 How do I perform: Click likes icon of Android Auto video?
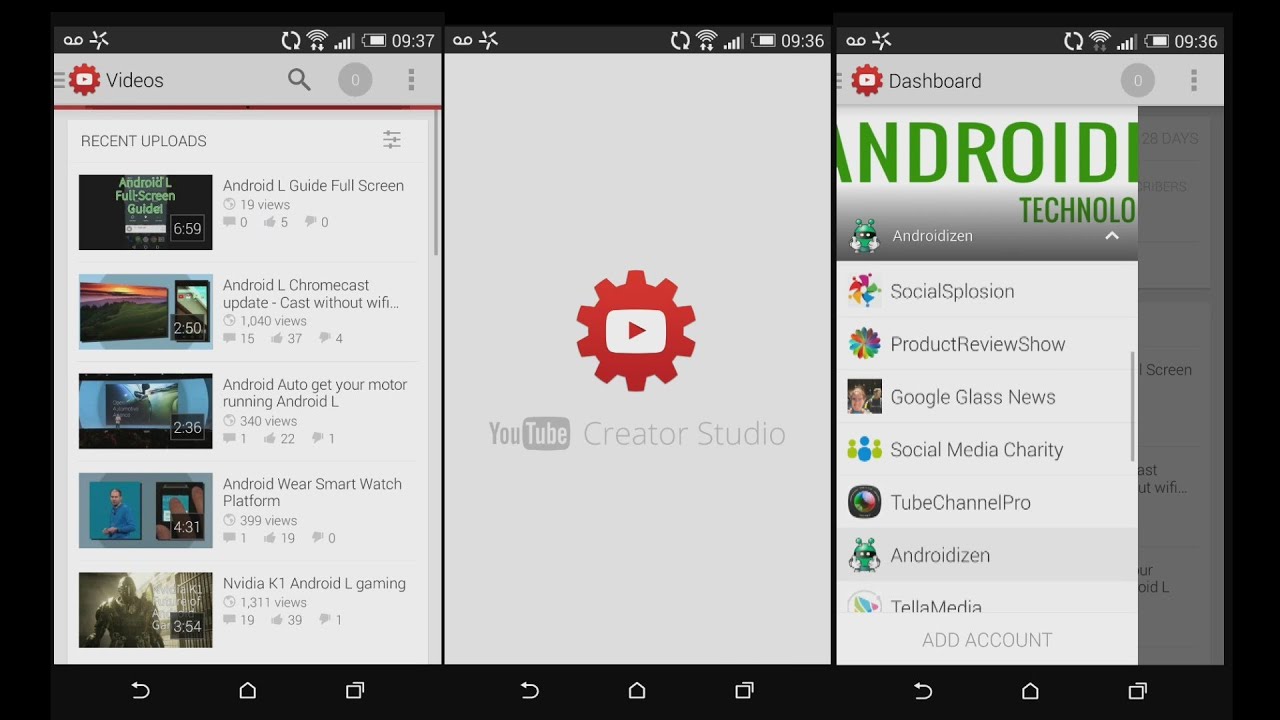tap(270, 438)
